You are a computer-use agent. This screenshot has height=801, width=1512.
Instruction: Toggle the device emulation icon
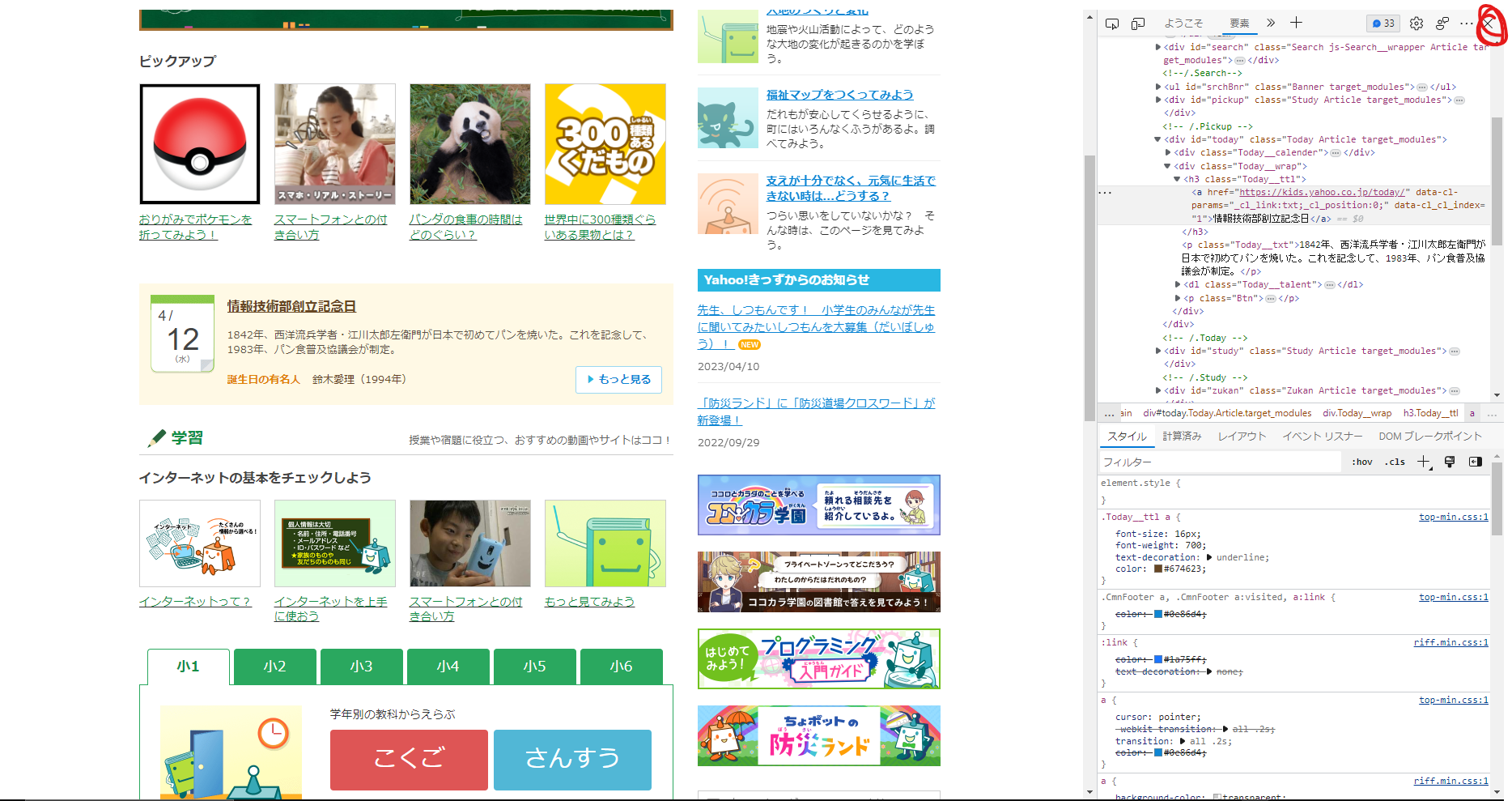pos(1136,23)
